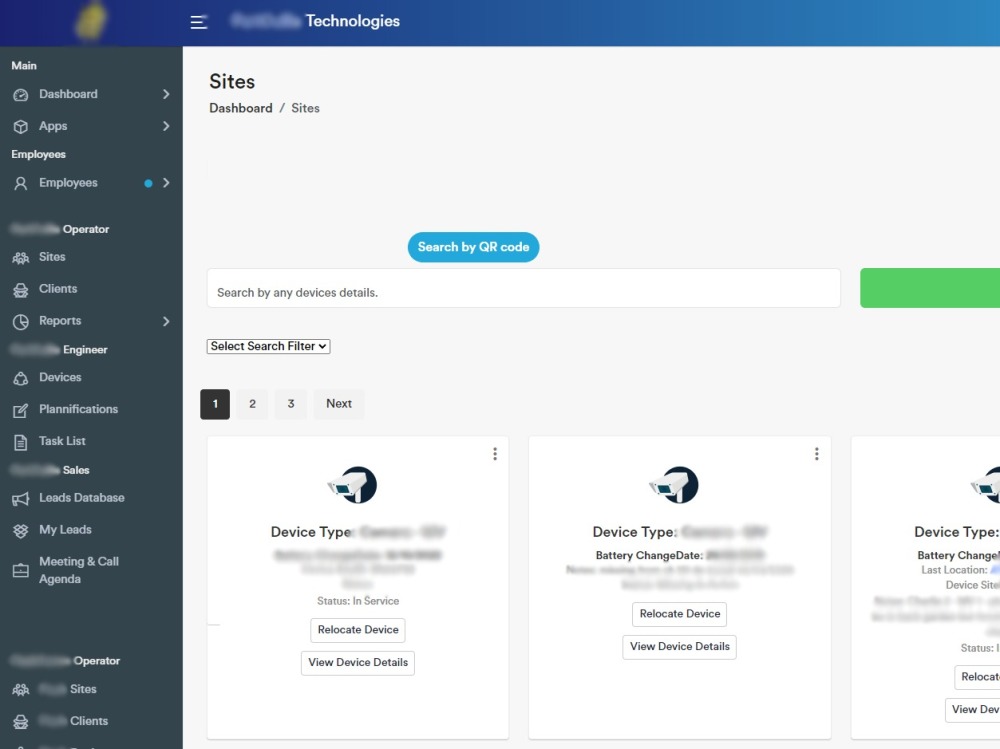This screenshot has width=1000, height=749.
Task: Click Sites in the breadcrumb
Action: point(305,108)
